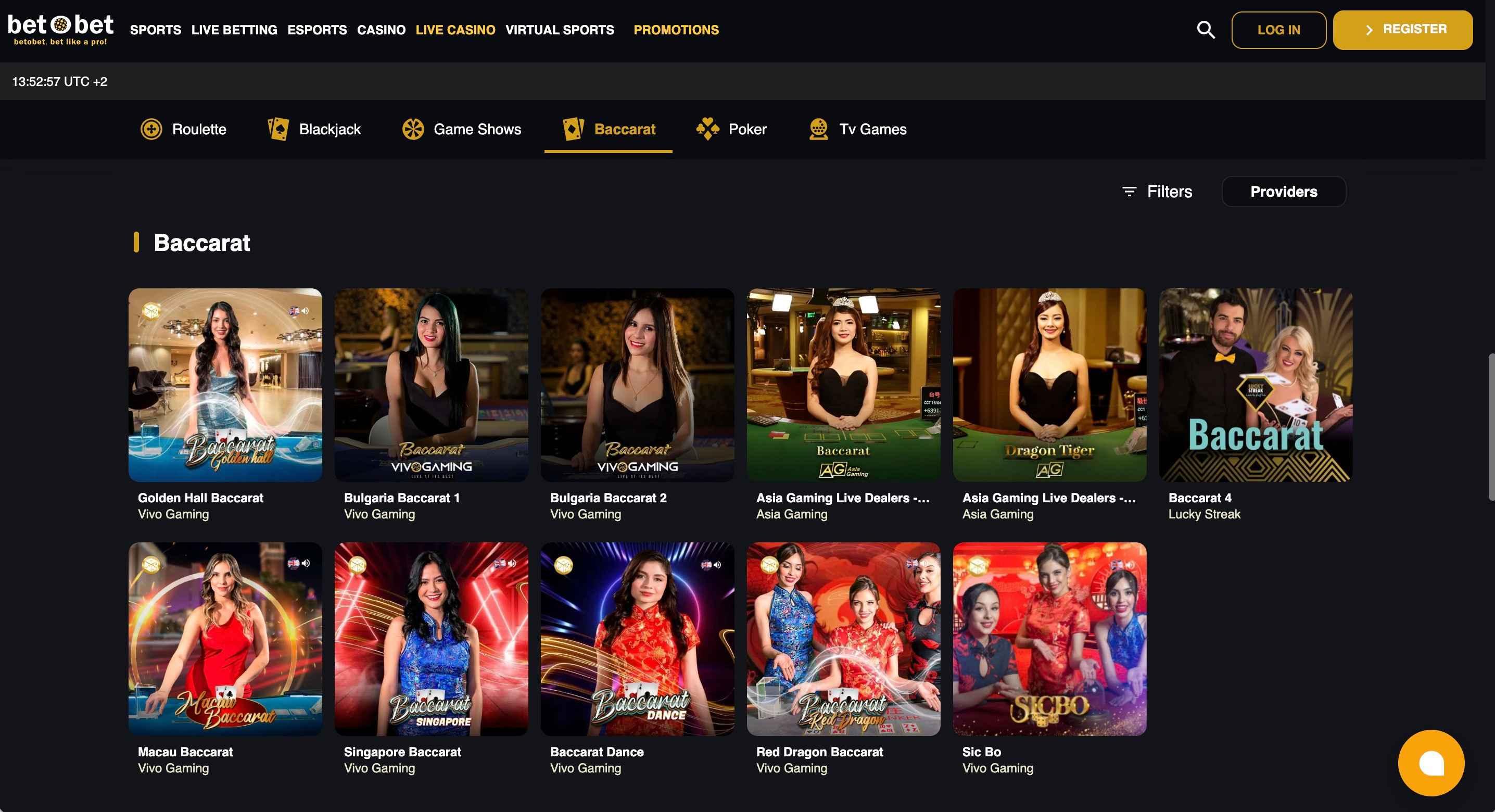This screenshot has height=812, width=1495.
Task: Open Bulgaria Baccarat 1 title link
Action: pos(402,498)
